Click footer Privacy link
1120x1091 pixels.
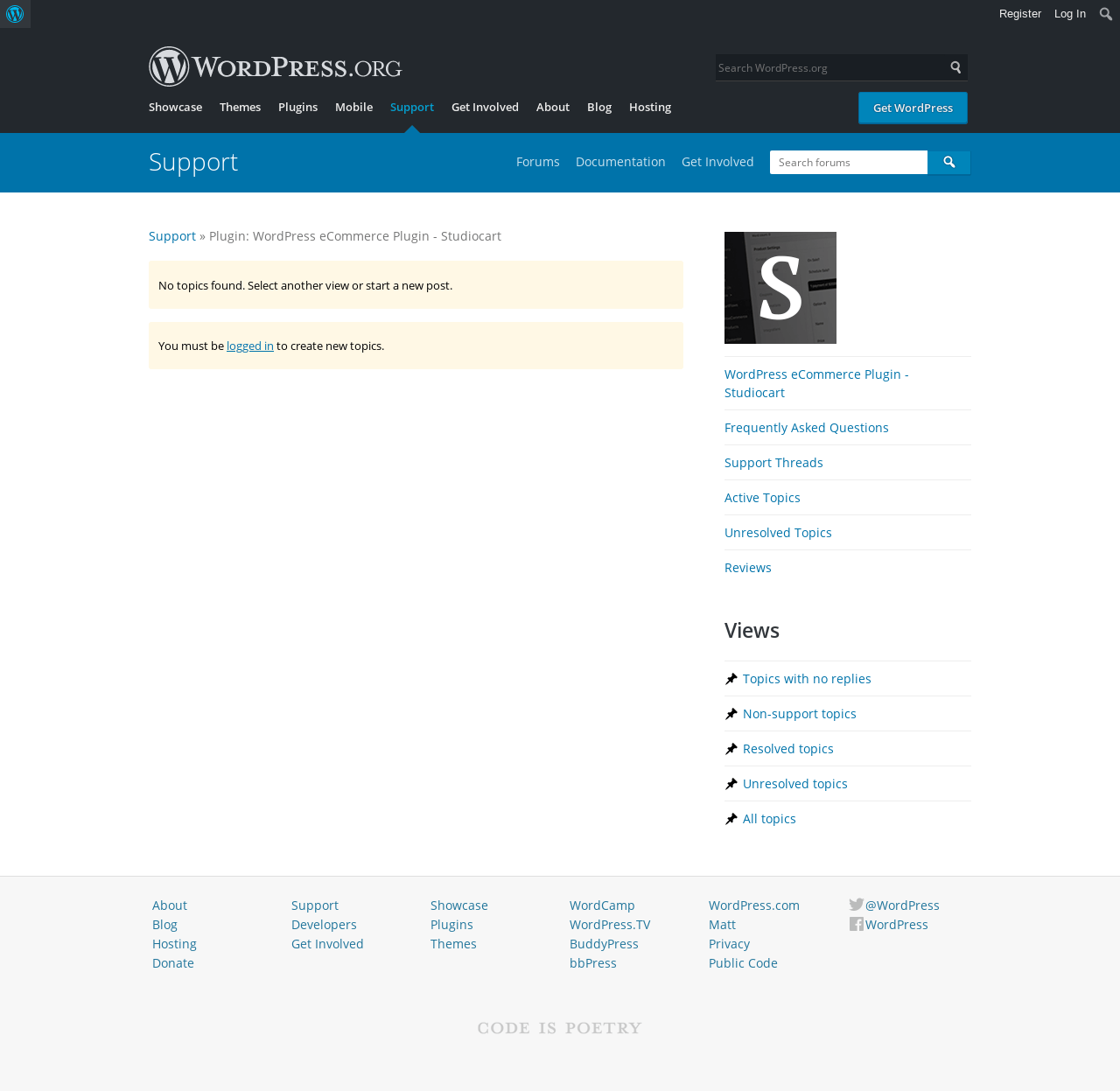coord(729,944)
